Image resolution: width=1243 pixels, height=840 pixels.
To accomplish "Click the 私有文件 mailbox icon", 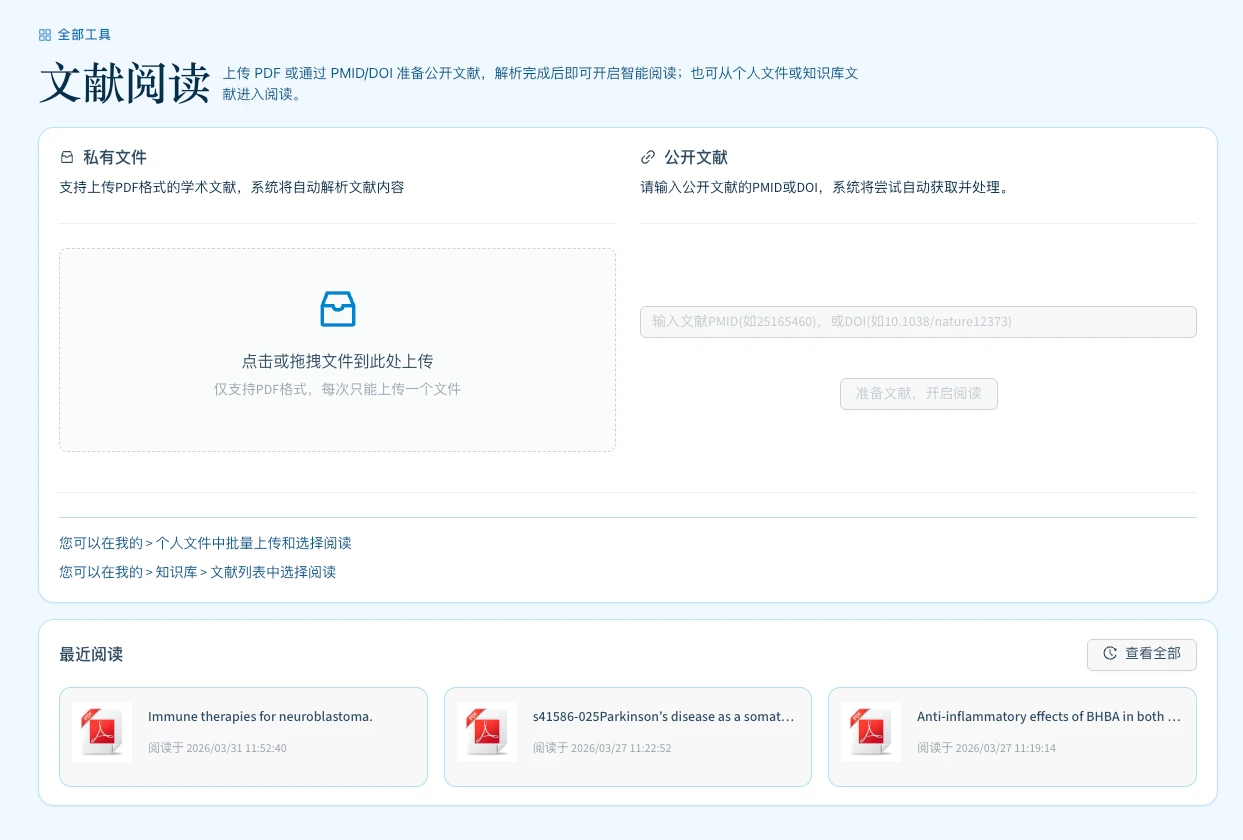I will click(x=67, y=158).
